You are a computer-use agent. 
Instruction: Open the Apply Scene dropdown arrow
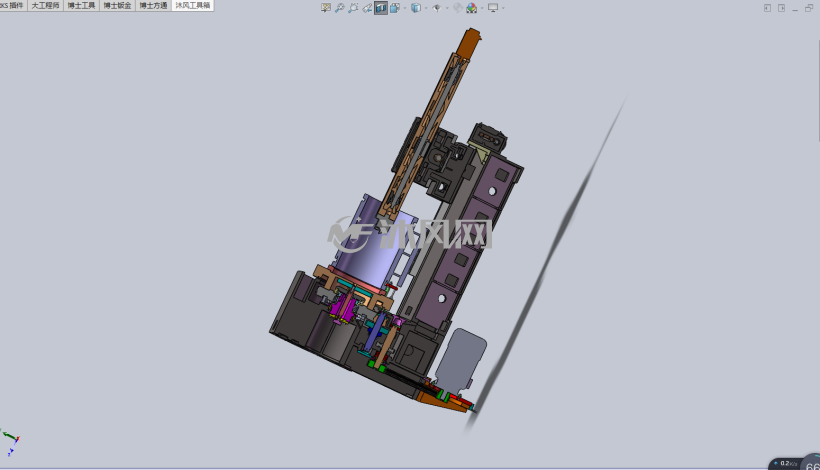pos(482,8)
